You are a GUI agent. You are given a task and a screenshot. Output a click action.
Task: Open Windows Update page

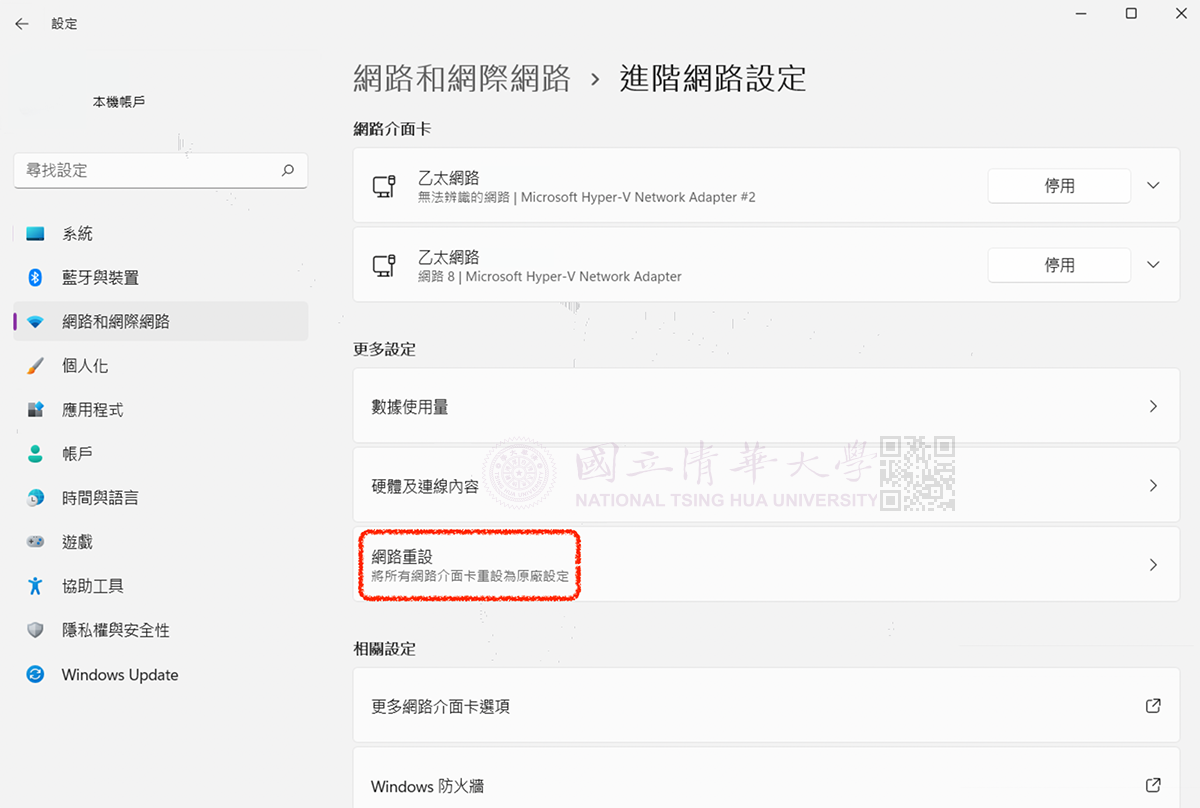coord(119,675)
